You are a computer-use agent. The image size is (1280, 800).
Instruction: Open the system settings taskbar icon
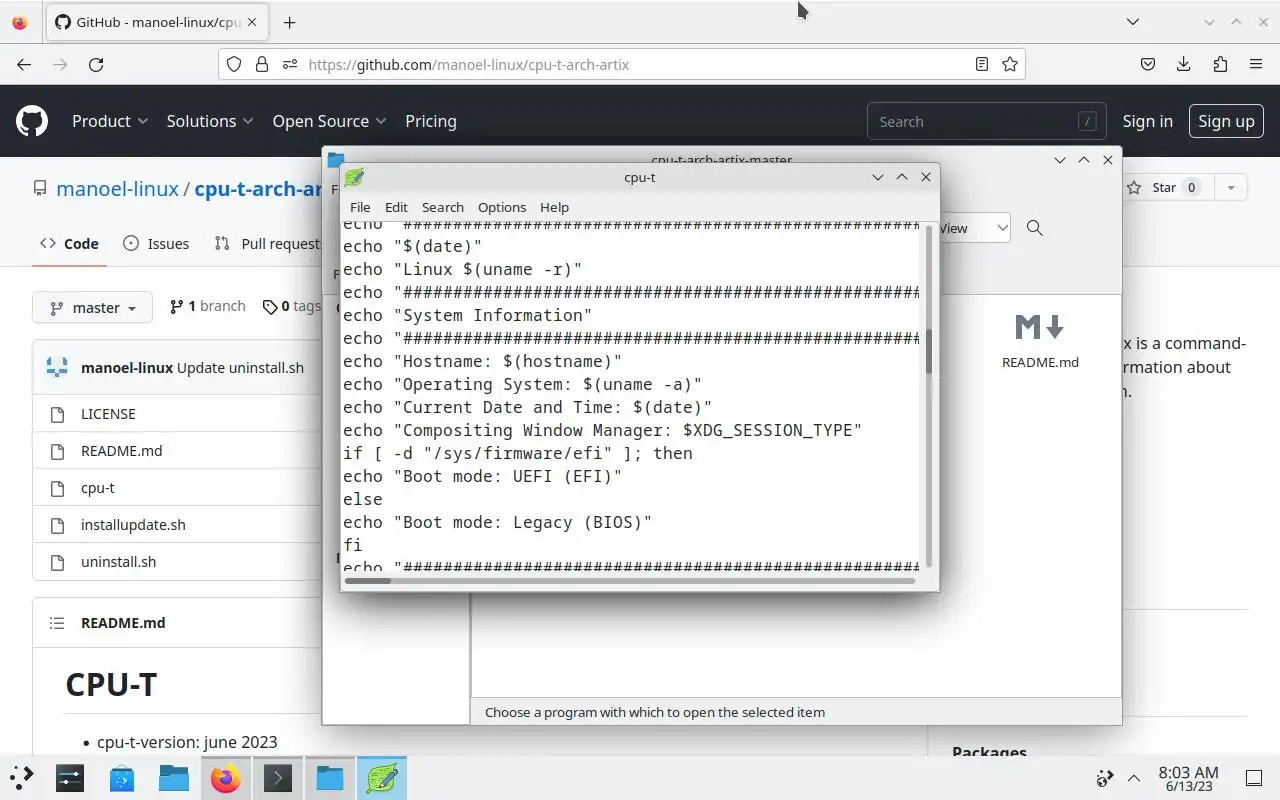pos(70,777)
